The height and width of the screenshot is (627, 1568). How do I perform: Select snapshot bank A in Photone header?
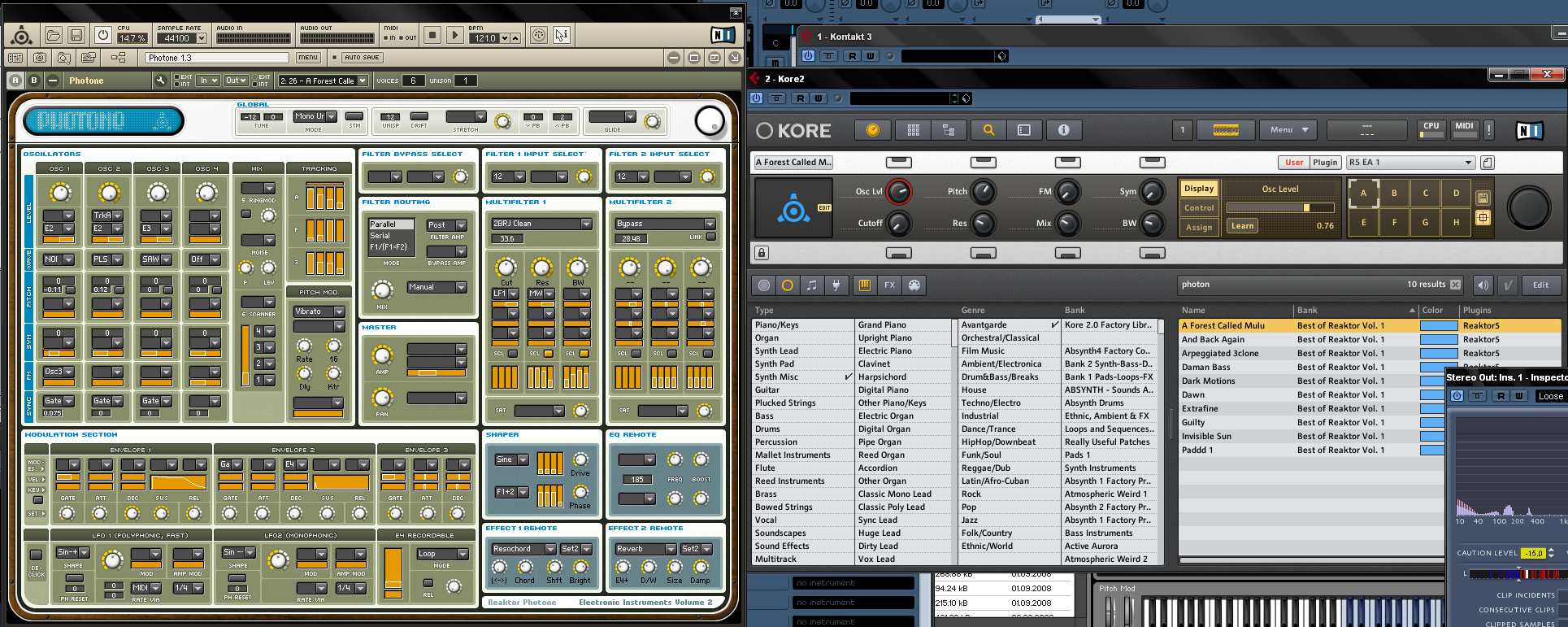tap(15, 81)
